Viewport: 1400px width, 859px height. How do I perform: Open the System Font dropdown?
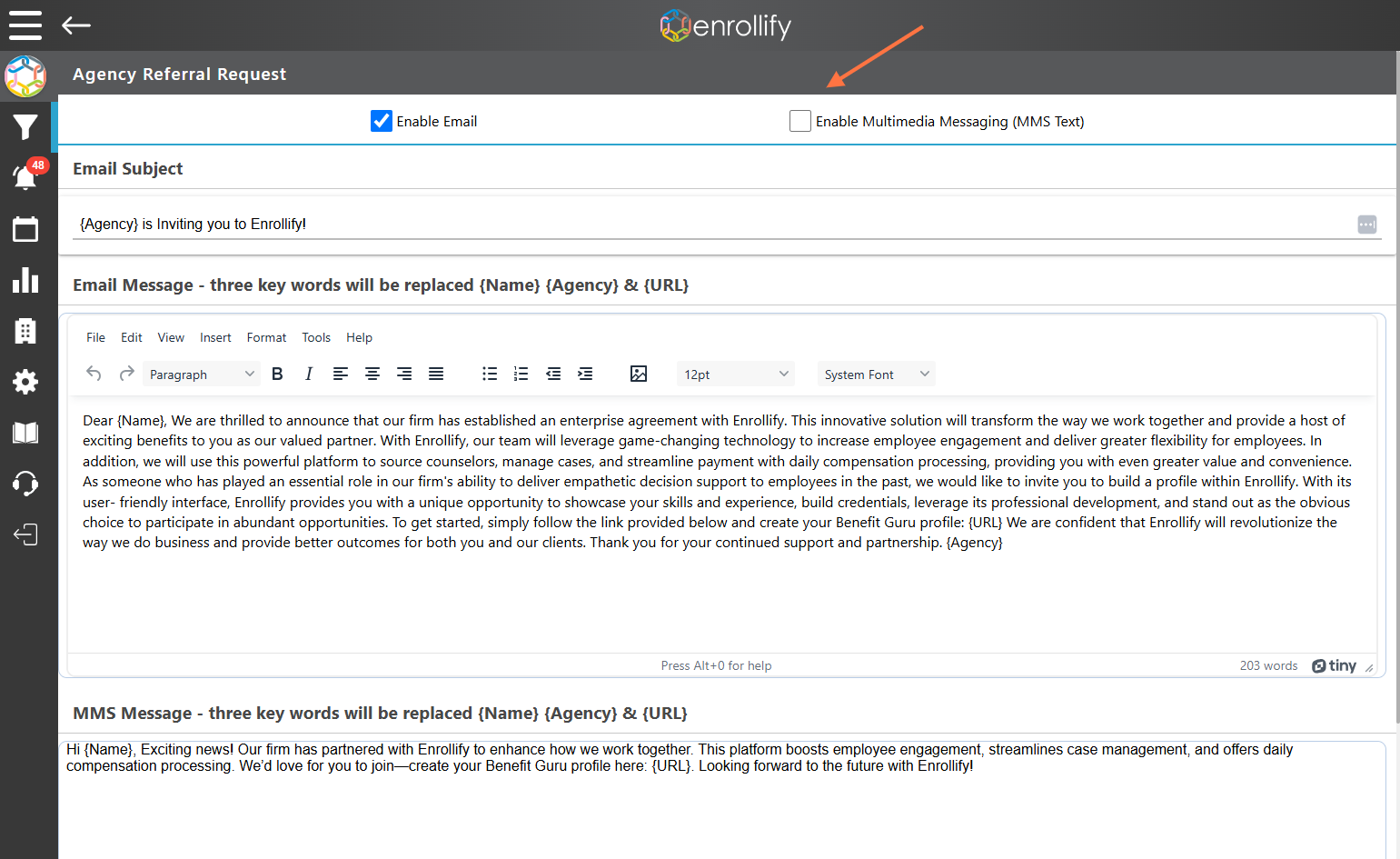[x=877, y=374]
